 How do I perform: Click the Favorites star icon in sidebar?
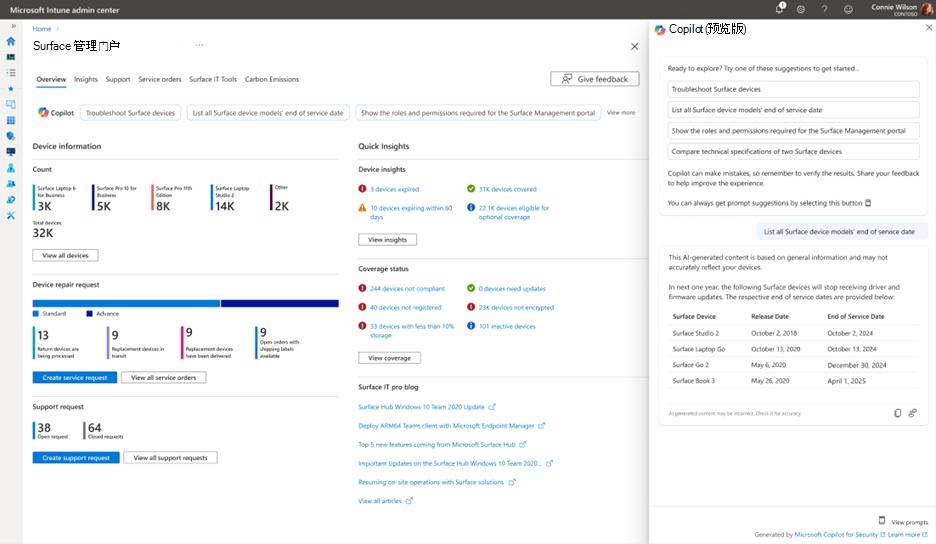[x=11, y=88]
